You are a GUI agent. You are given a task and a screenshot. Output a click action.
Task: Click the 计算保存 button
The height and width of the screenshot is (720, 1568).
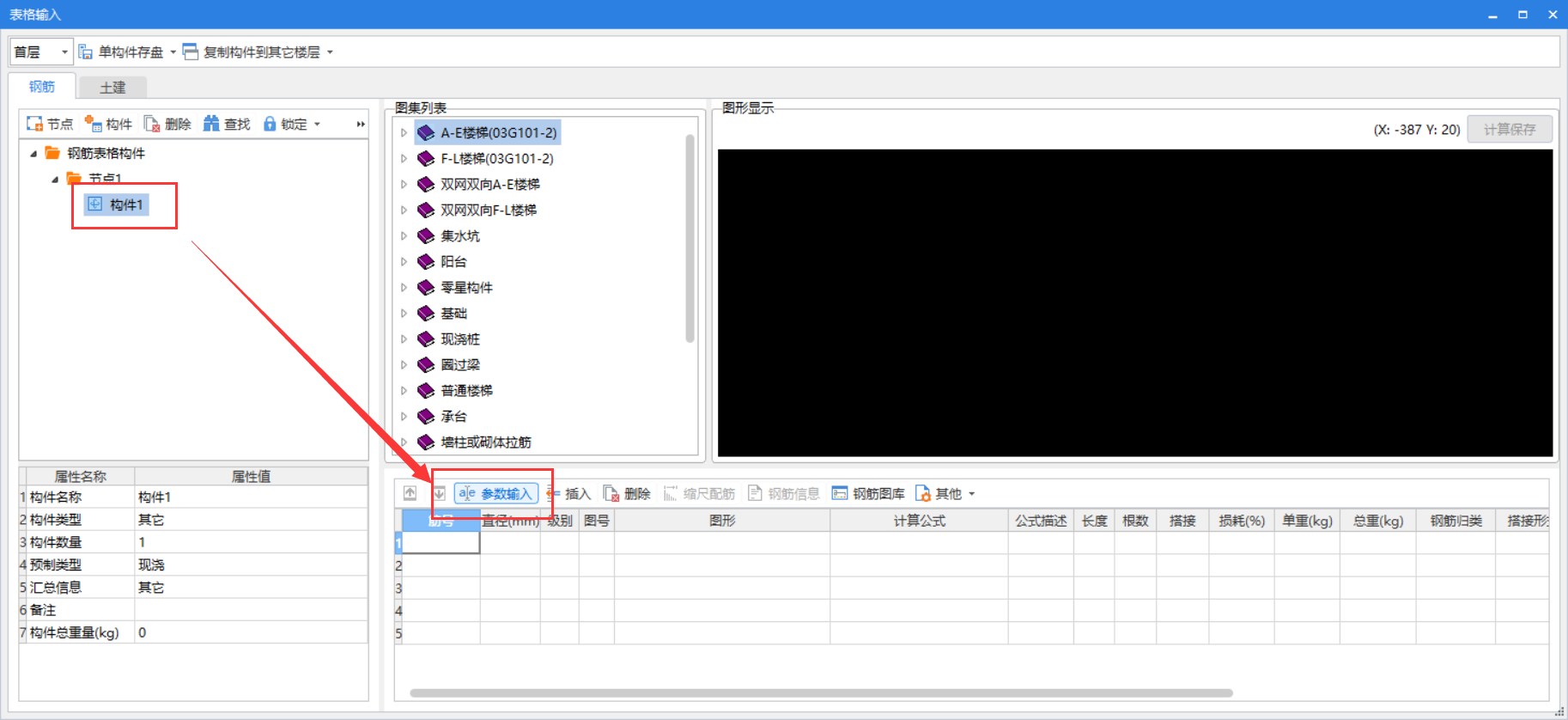point(1510,129)
